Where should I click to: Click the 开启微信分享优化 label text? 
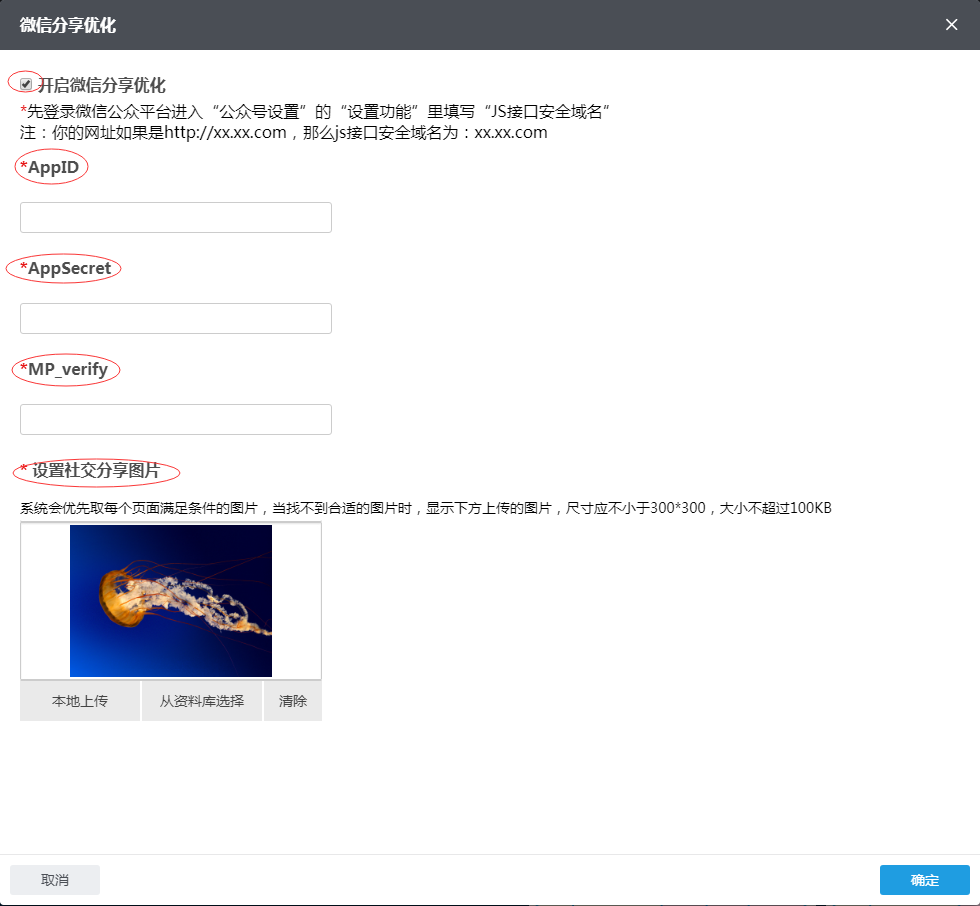(x=102, y=85)
